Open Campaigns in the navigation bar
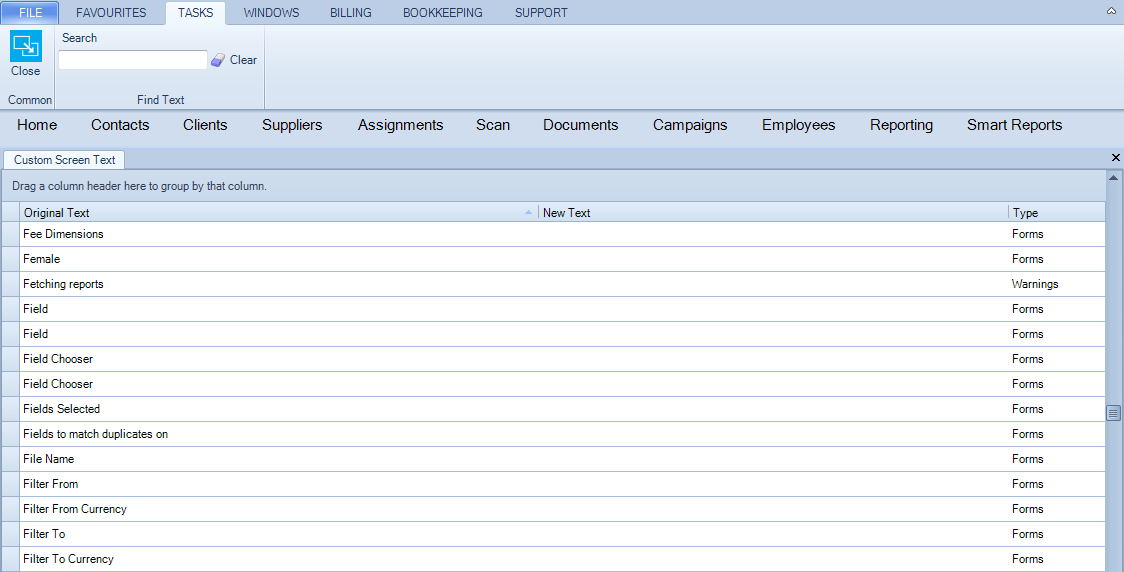The image size is (1124, 572). [690, 125]
